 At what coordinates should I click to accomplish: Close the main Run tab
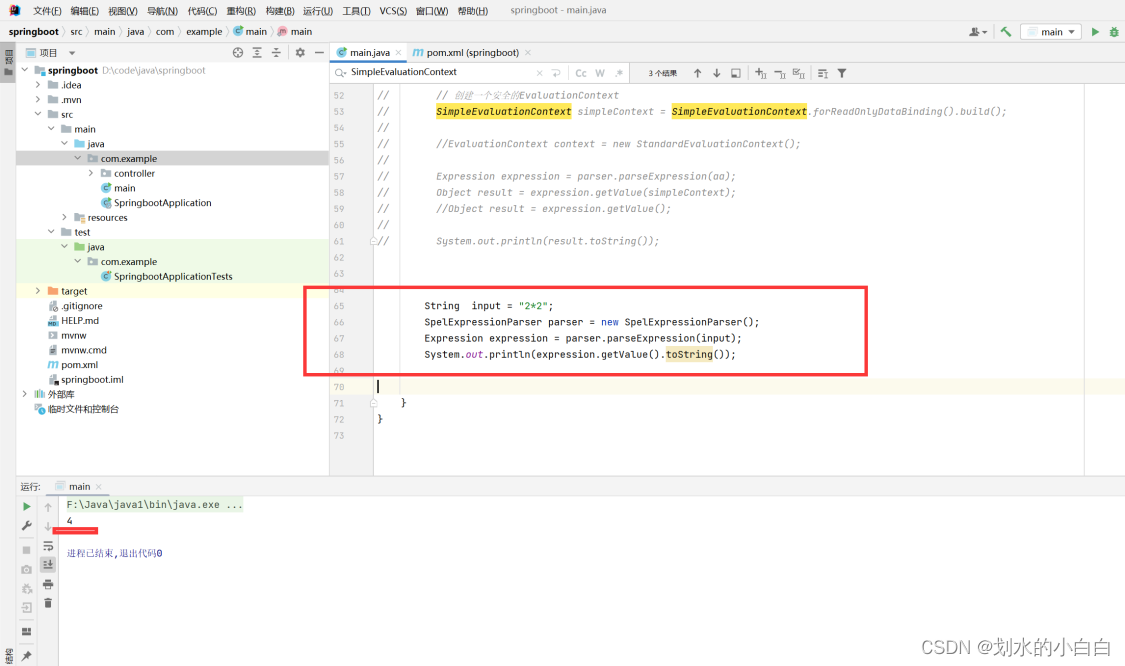click(98, 487)
